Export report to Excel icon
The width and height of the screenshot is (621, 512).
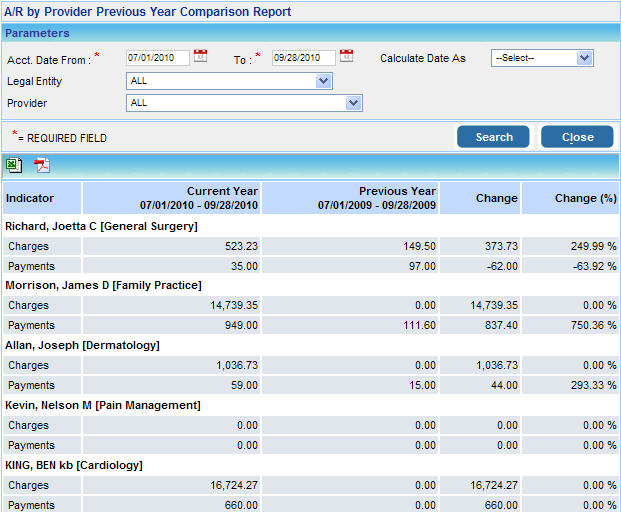coord(13,165)
